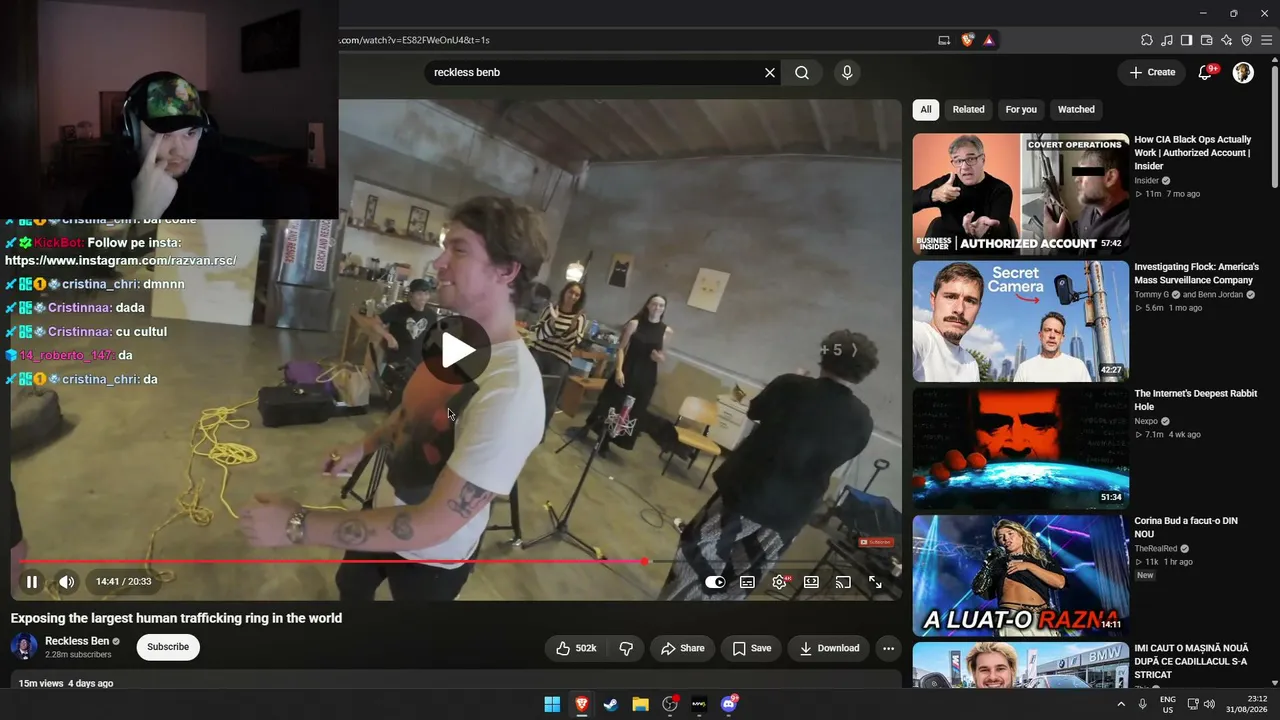Open the player settings gear

coord(780,582)
